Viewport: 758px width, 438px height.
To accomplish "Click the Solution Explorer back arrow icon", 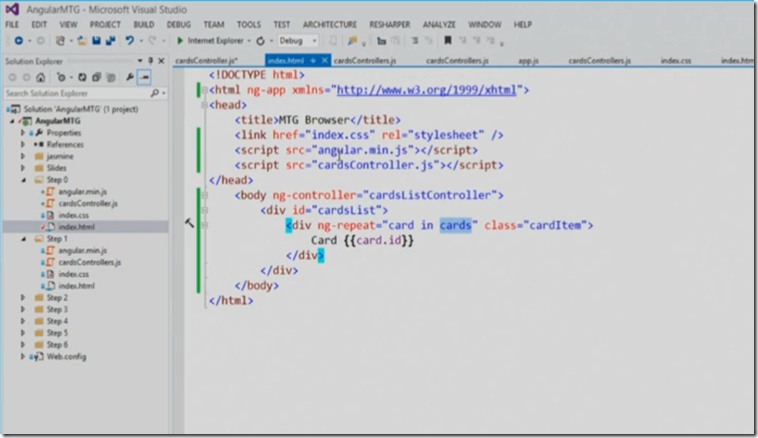I will (x=13, y=77).
